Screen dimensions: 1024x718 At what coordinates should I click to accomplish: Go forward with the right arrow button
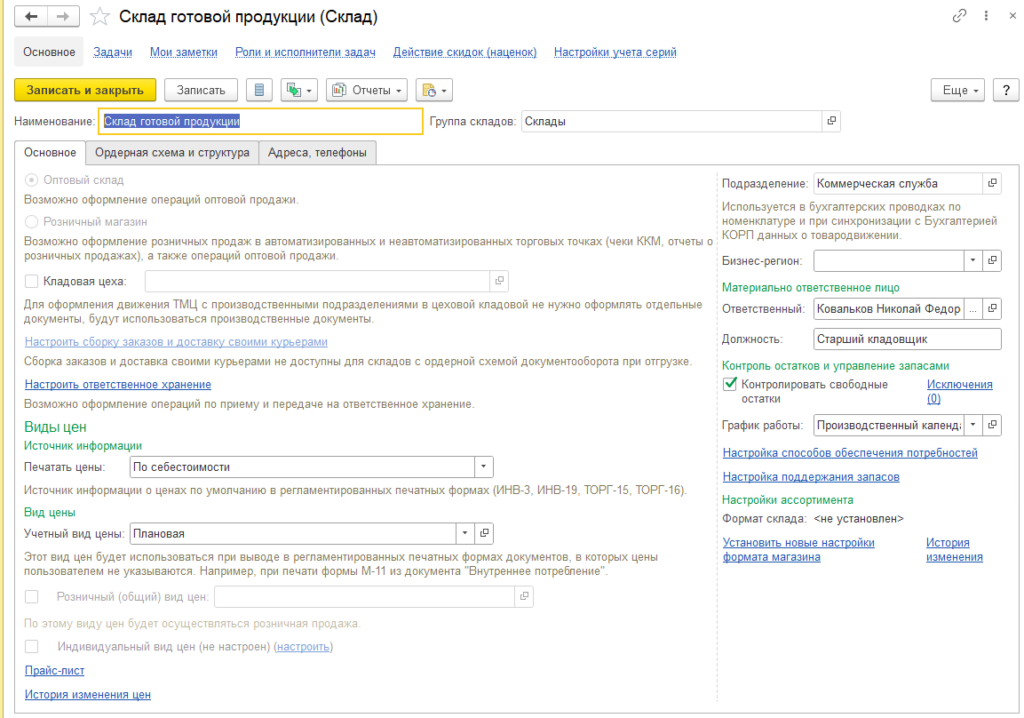pyautogui.click(x=63, y=16)
